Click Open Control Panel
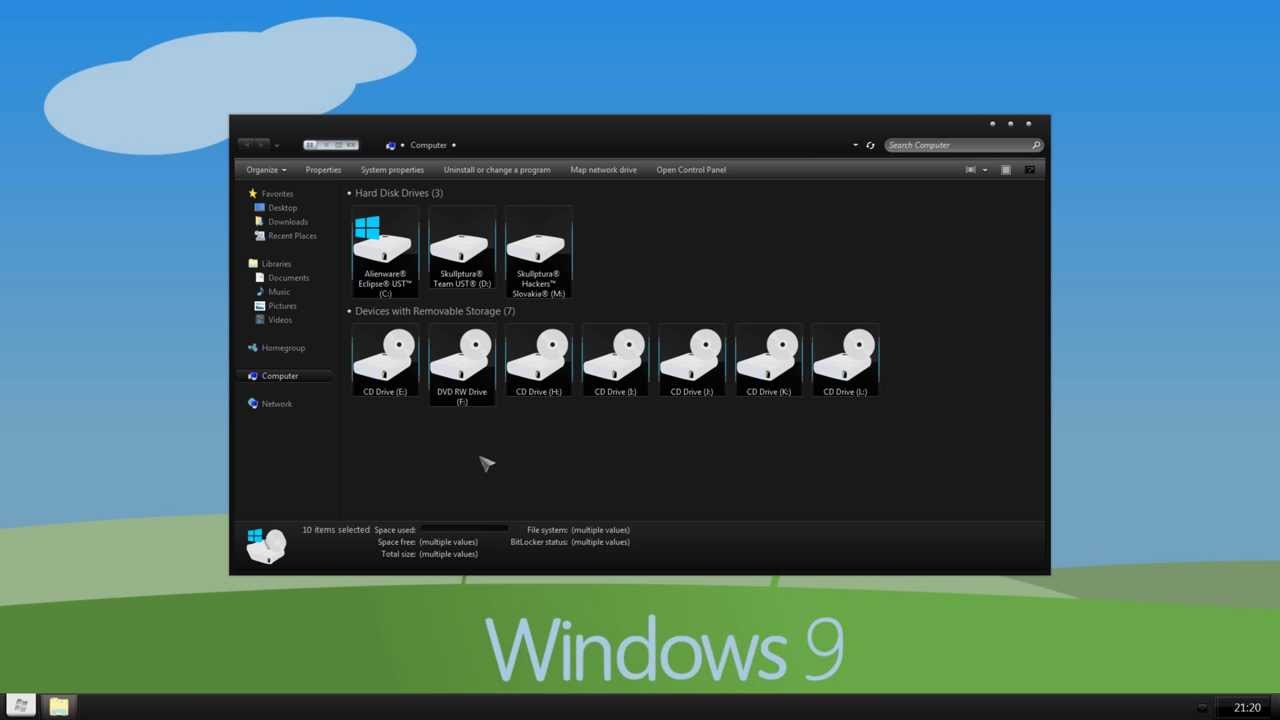 point(691,170)
